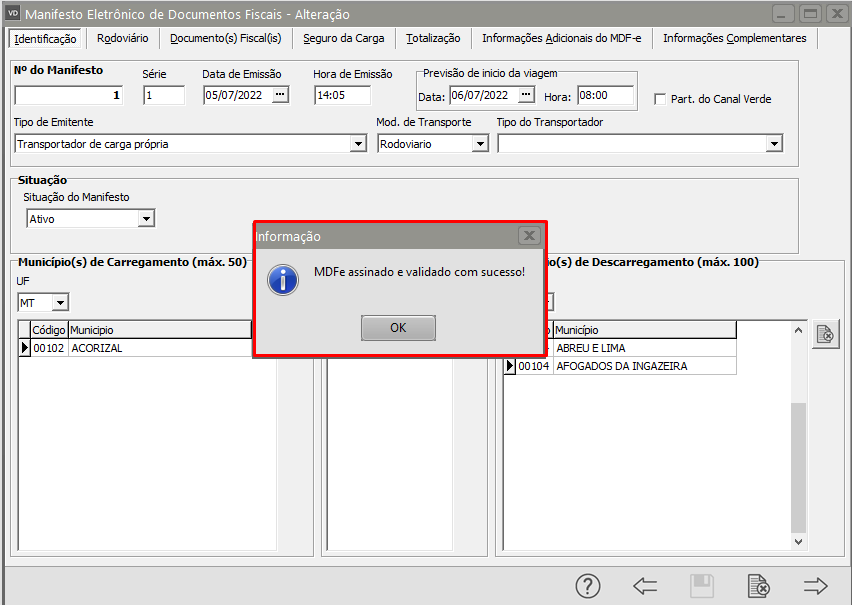The image size is (852, 605).
Task: Click the VD application icon in title bar
Action: 13,13
